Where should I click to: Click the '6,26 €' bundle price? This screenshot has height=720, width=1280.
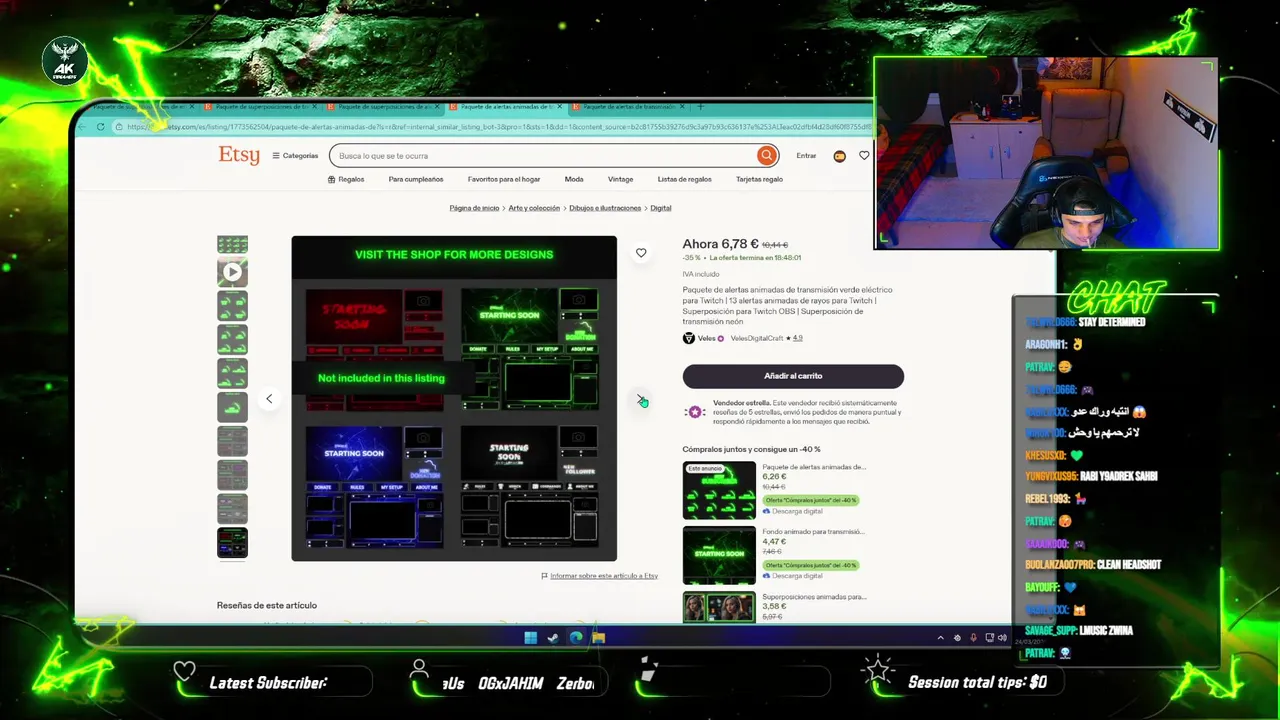pos(774,477)
